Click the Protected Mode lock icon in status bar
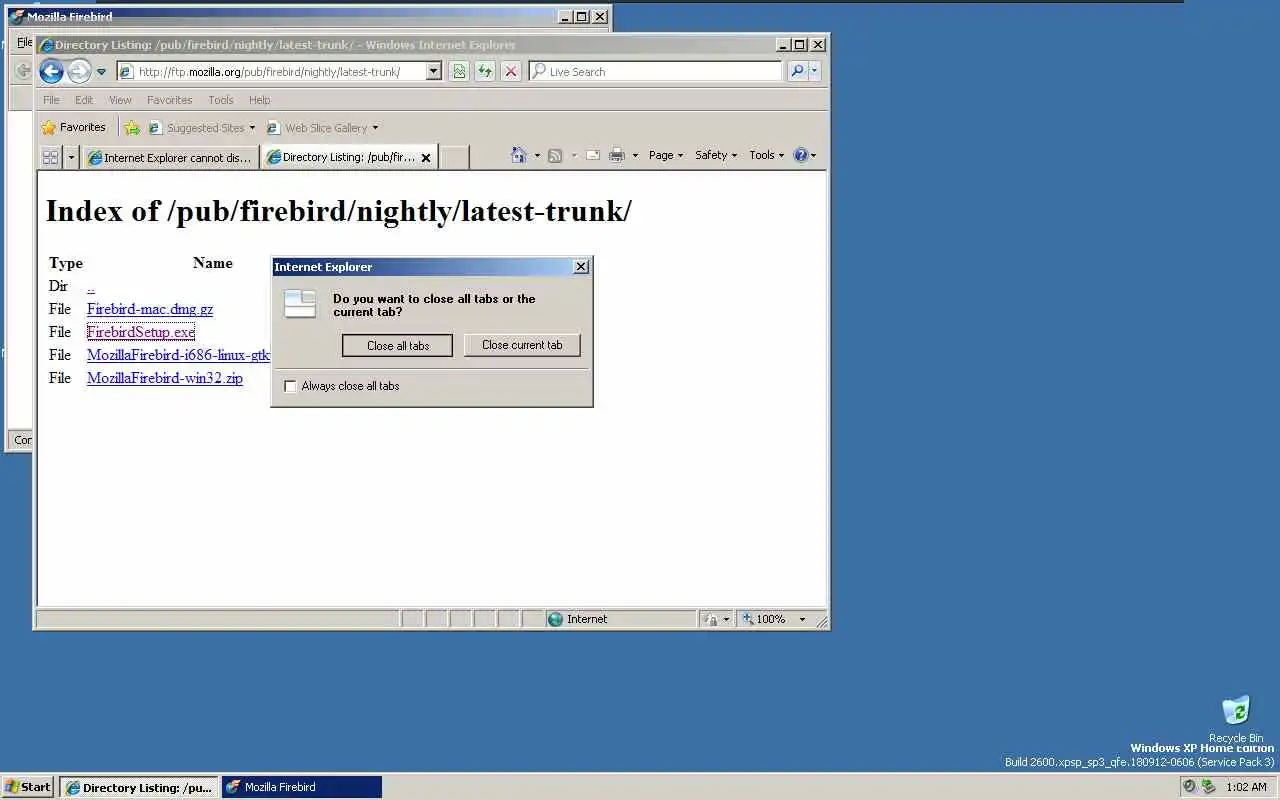1280x800 pixels. 711,619
